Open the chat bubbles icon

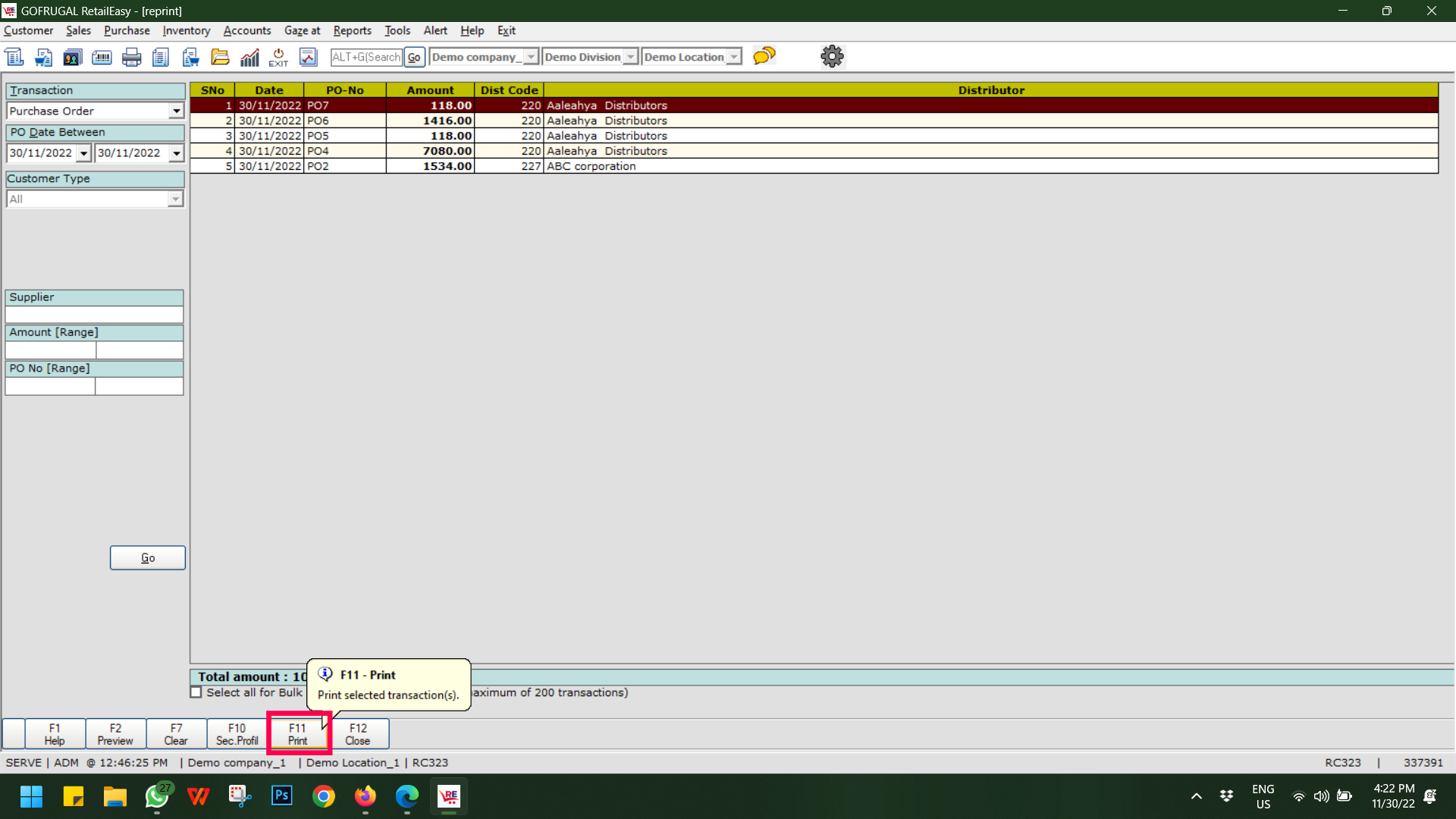764,56
